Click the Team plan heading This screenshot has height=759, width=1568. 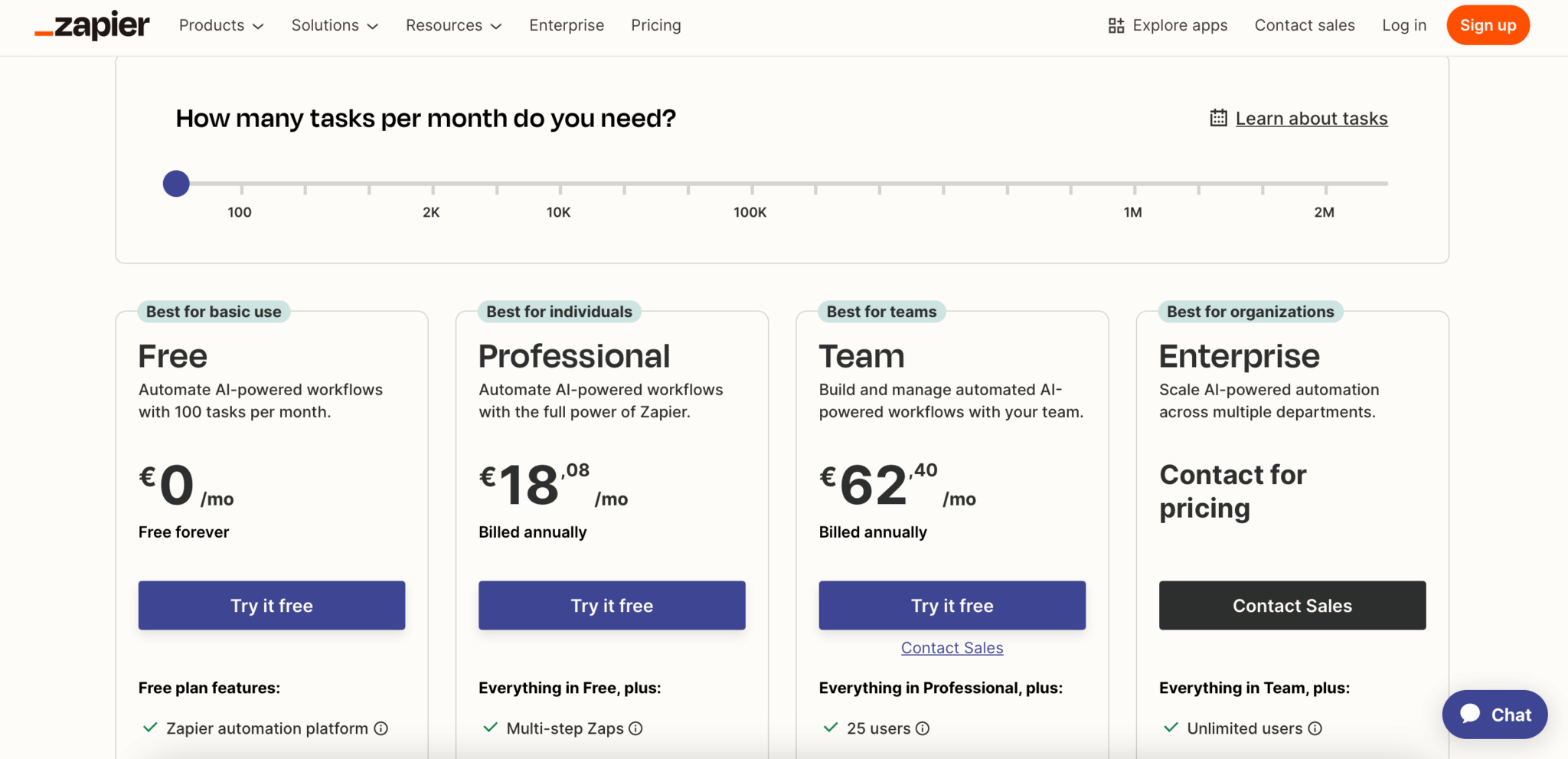861,356
